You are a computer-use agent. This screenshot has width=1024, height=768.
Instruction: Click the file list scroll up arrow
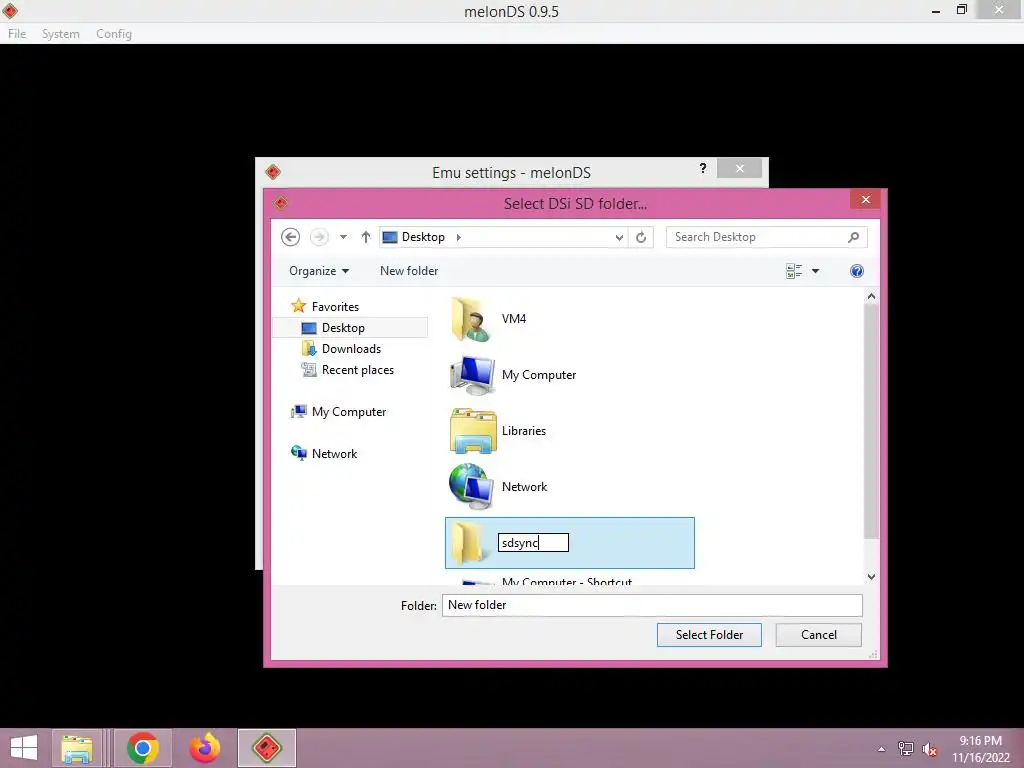coord(871,296)
